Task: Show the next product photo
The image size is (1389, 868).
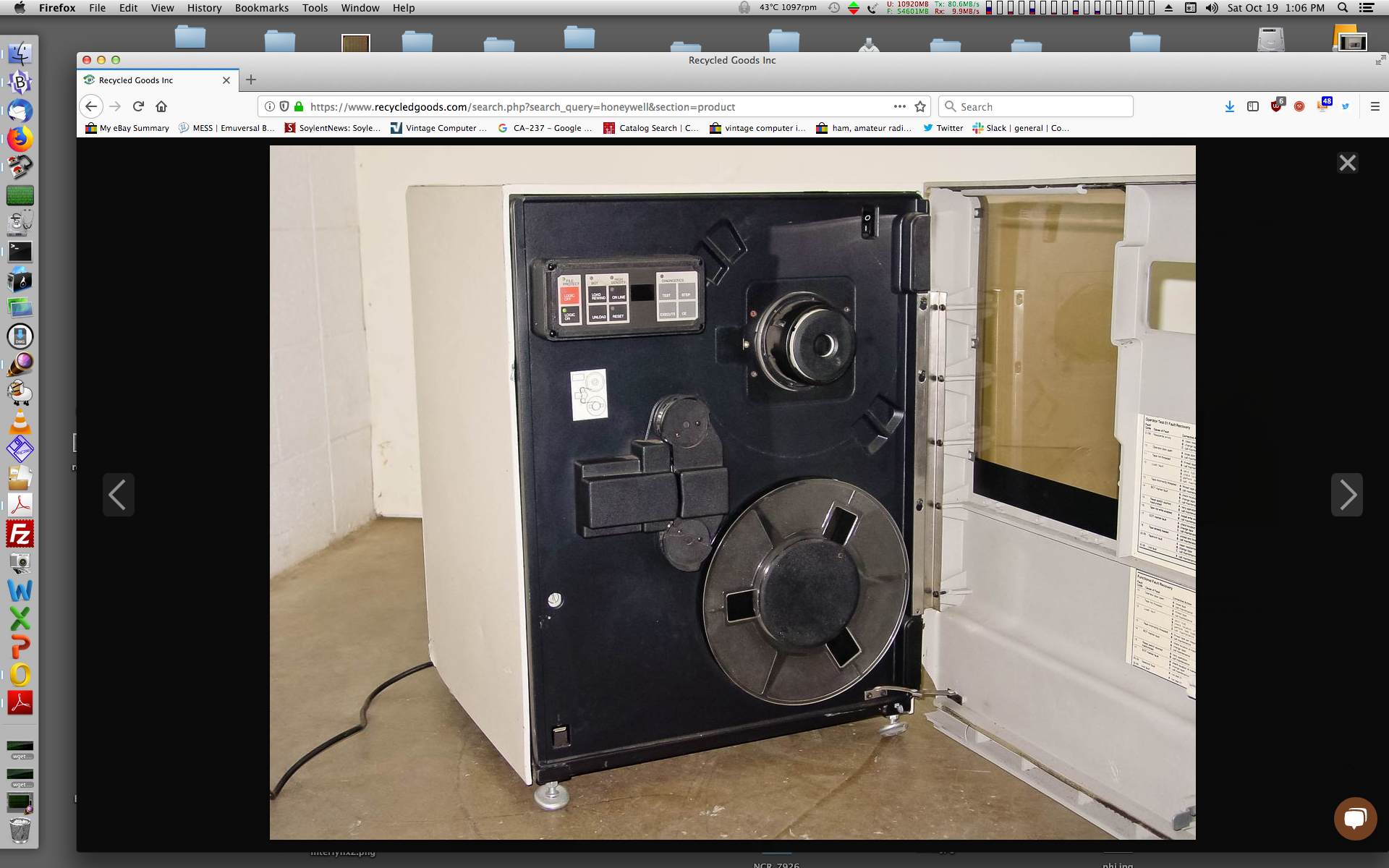Action: [x=1346, y=495]
